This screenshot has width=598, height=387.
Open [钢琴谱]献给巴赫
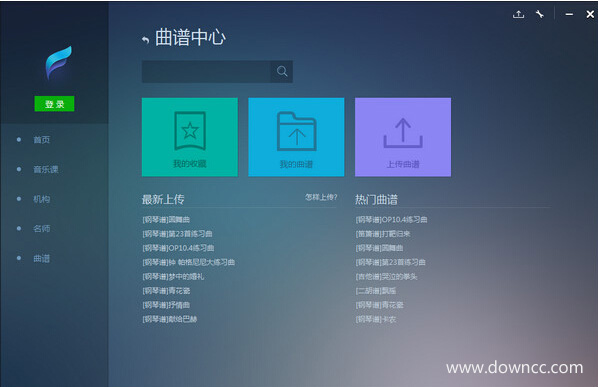(170, 319)
